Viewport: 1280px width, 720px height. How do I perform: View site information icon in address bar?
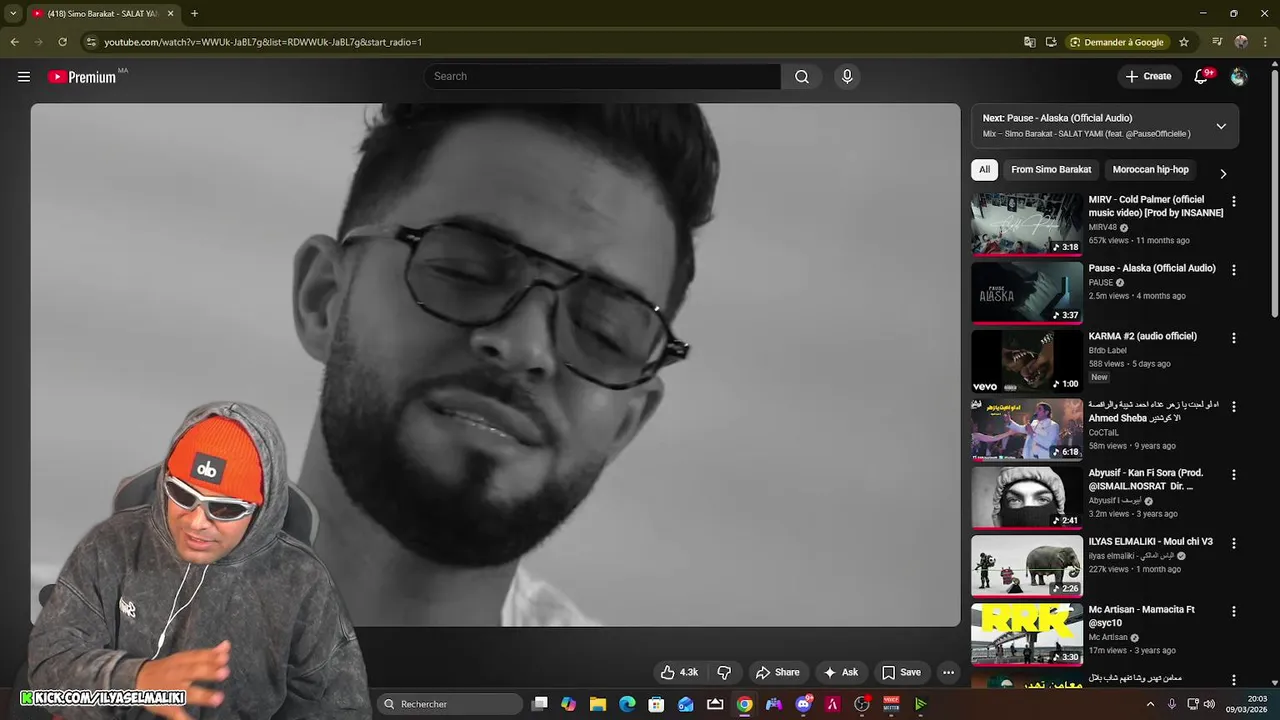click(x=91, y=42)
